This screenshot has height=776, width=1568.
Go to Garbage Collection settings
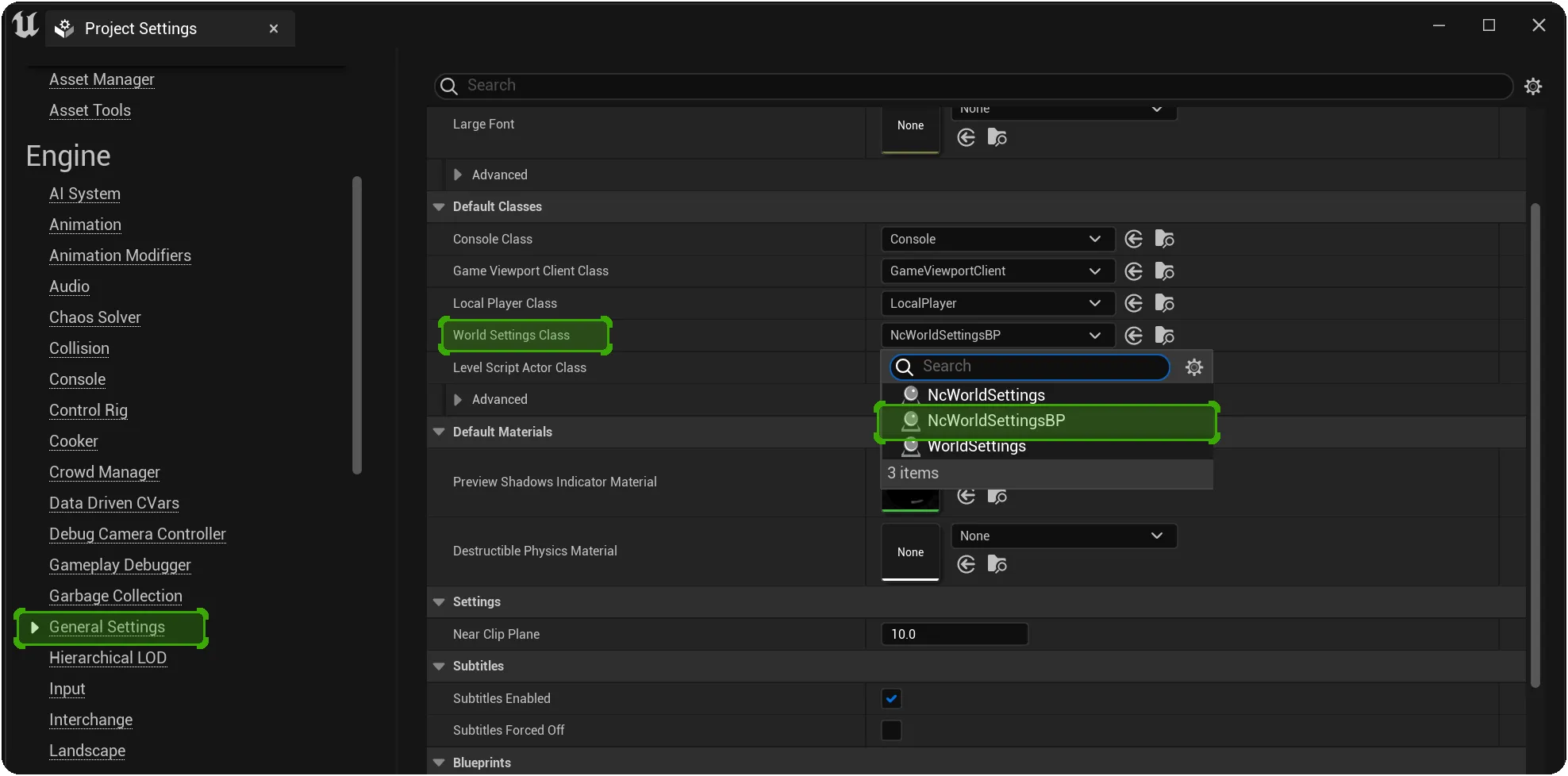[116, 596]
